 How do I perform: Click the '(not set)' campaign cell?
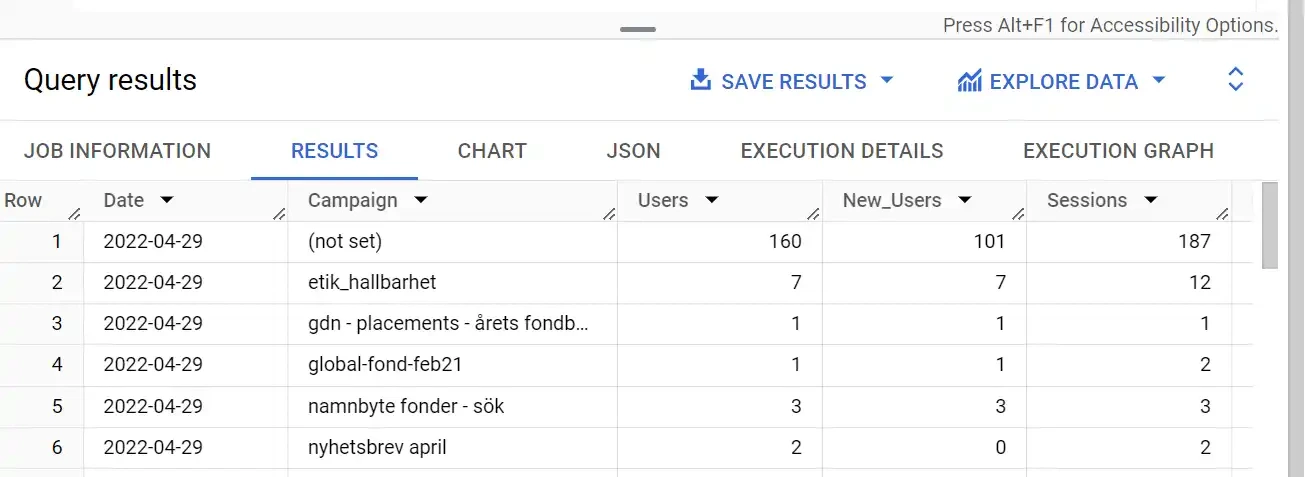(x=453, y=241)
